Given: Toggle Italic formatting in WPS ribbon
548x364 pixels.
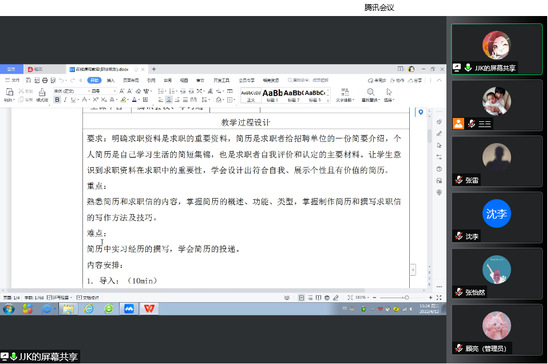Looking at the screenshot, I should [x=65, y=100].
